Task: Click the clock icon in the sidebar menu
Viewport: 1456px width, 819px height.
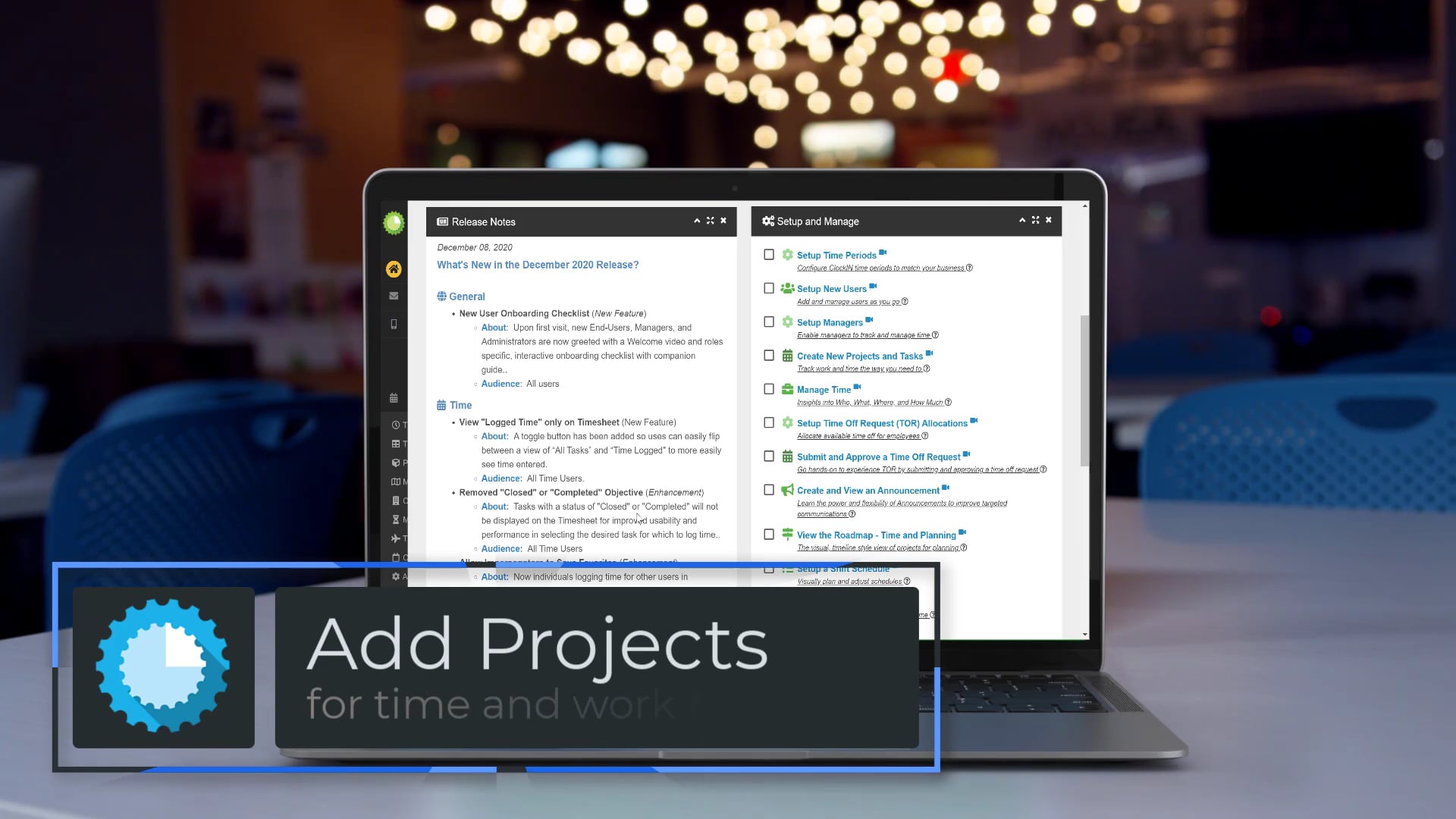Action: pyautogui.click(x=395, y=425)
